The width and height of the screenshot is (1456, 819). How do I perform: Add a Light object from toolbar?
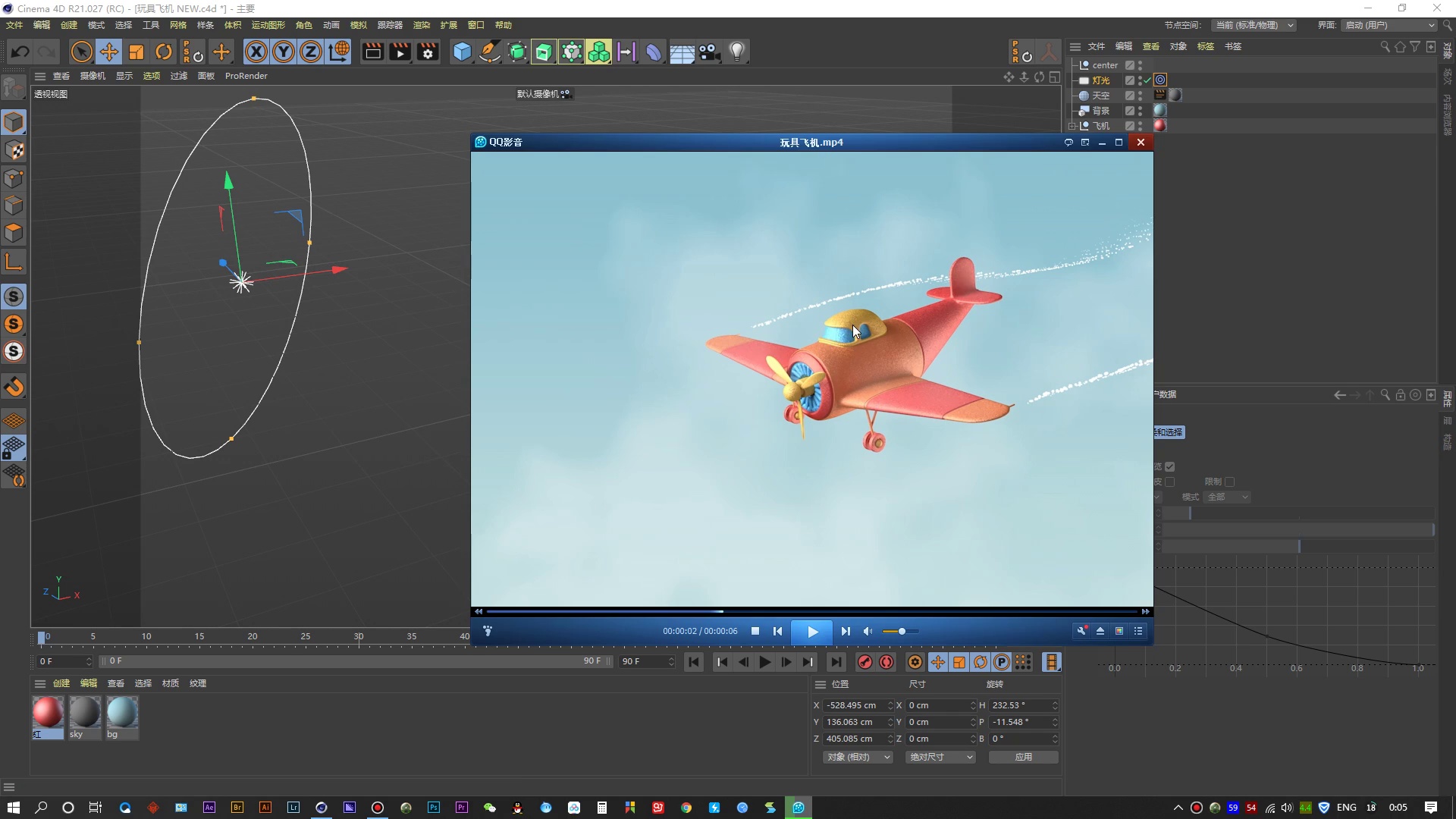point(736,52)
